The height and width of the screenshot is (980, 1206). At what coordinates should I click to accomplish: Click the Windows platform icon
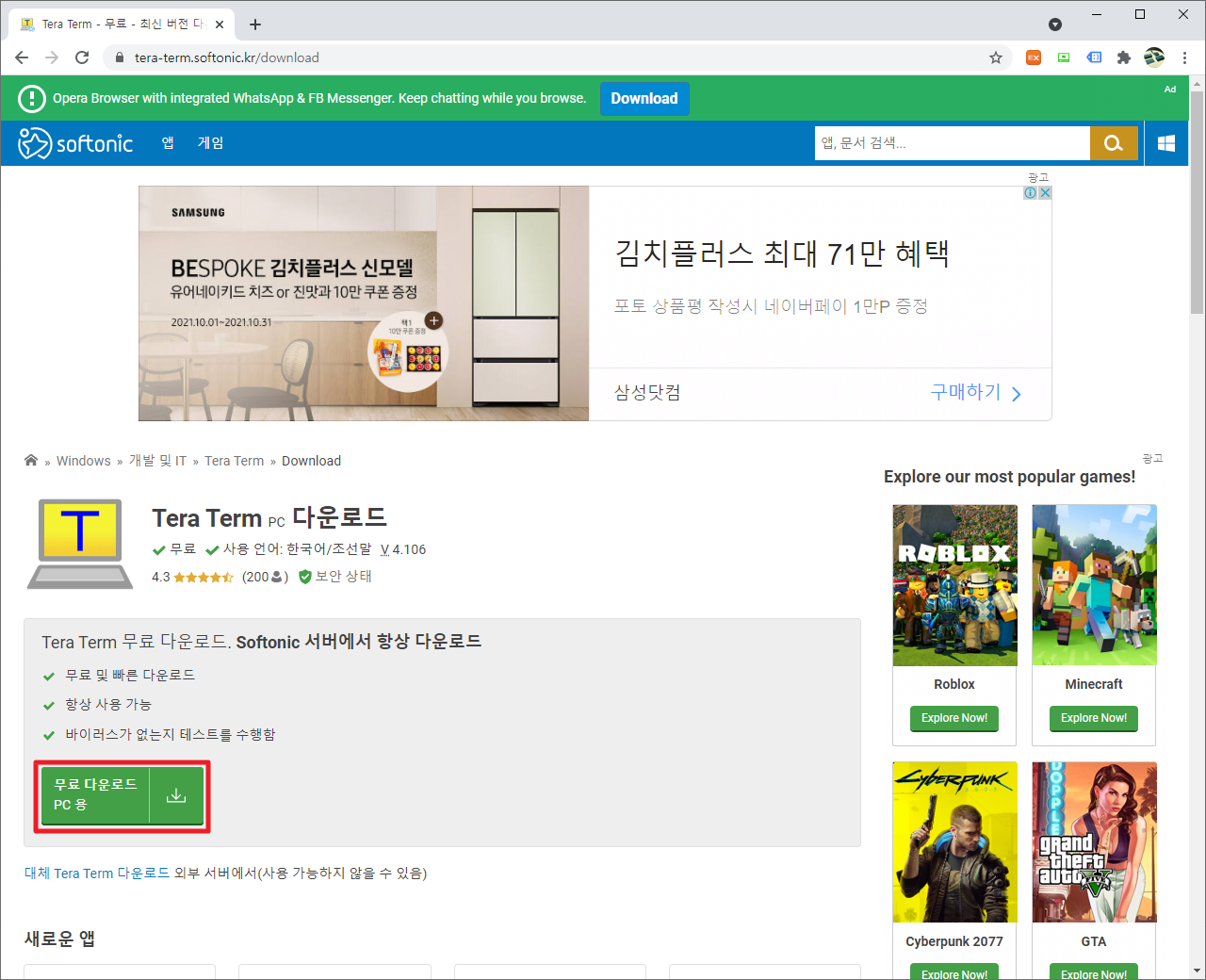pos(1166,143)
